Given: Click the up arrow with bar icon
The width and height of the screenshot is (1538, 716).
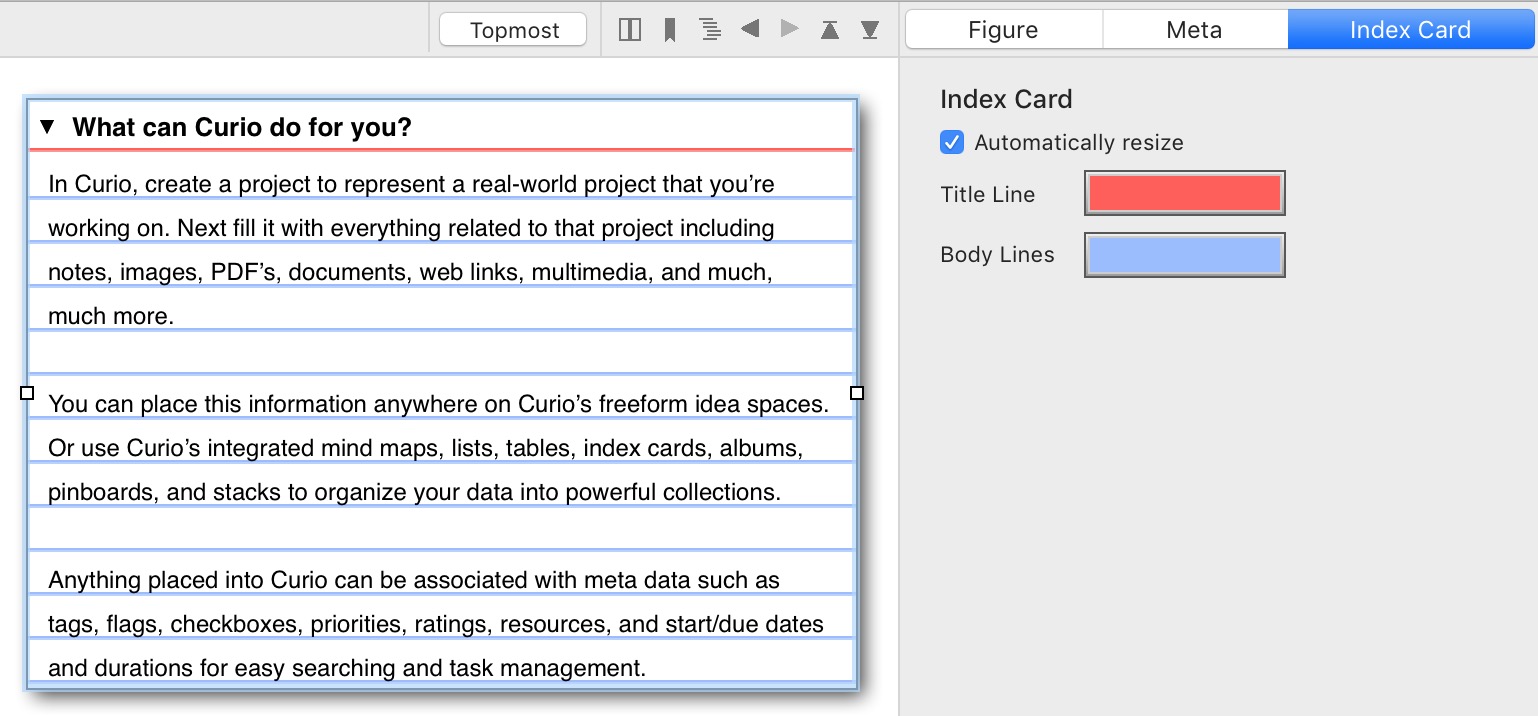Looking at the screenshot, I should [x=830, y=30].
